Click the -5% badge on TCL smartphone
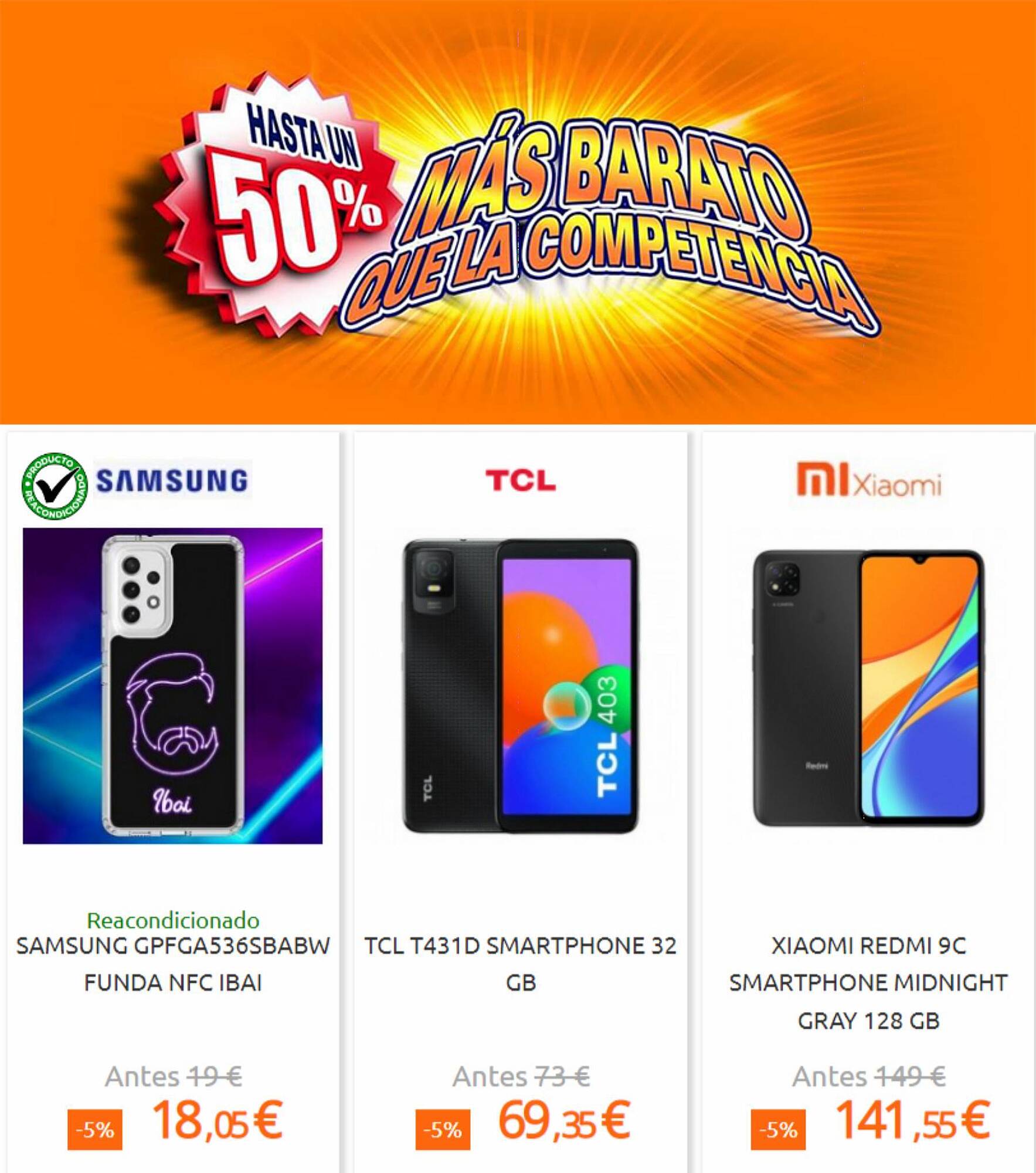Image resolution: width=1036 pixels, height=1173 pixels. [x=443, y=1129]
